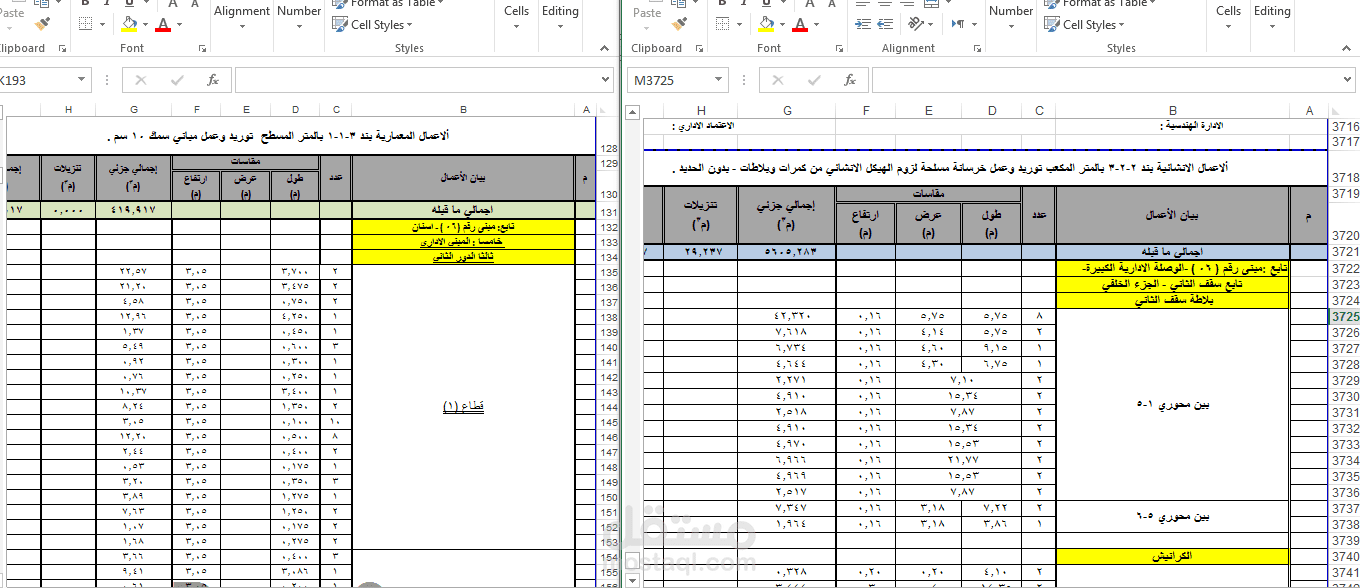The height and width of the screenshot is (588, 1360).
Task: Select yellow cell 'بلاطة سقف الثاني' in right window
Action: 1172,300
